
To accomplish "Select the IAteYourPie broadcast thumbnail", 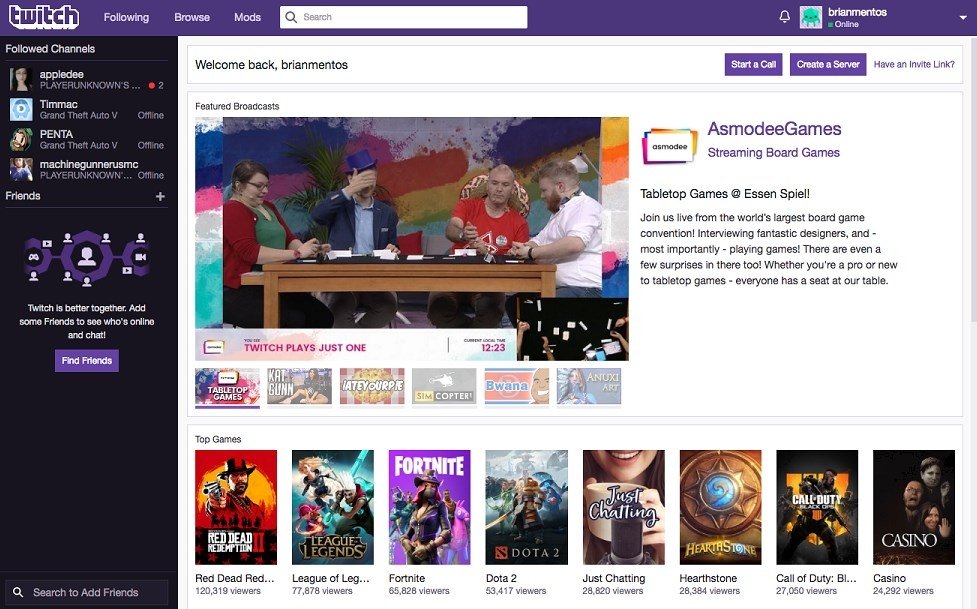I will tap(372, 386).
